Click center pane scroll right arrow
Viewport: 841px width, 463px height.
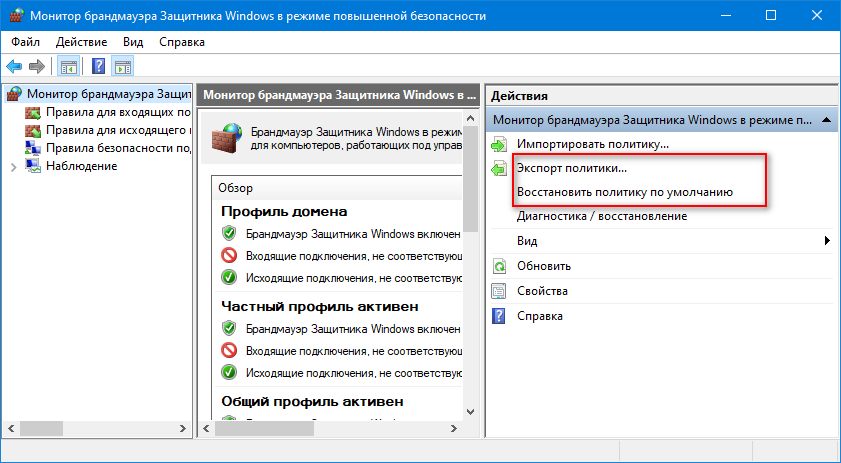click(454, 429)
